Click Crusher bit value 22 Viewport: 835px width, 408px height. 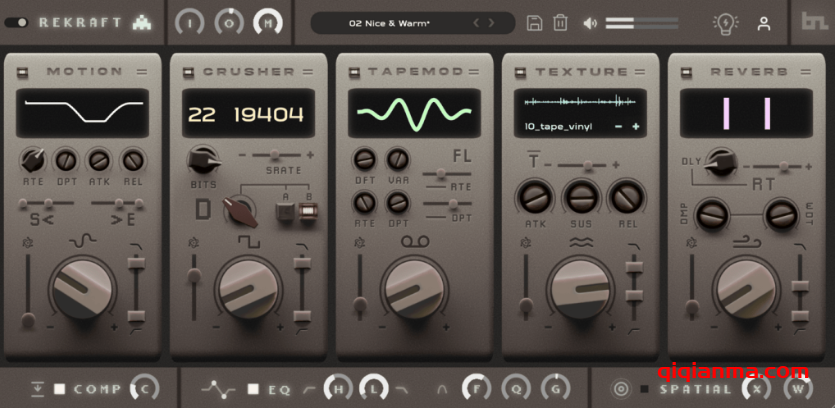click(x=202, y=114)
